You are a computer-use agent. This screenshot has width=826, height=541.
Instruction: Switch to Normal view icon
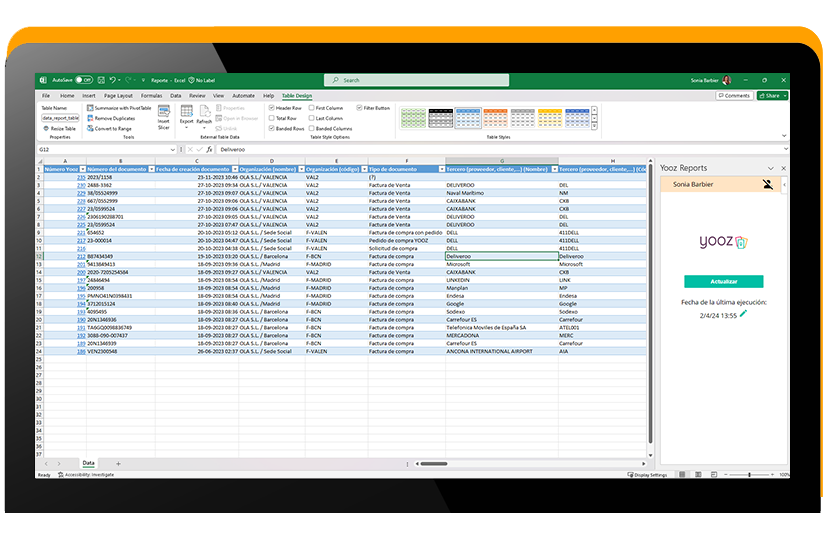pyautogui.click(x=682, y=475)
